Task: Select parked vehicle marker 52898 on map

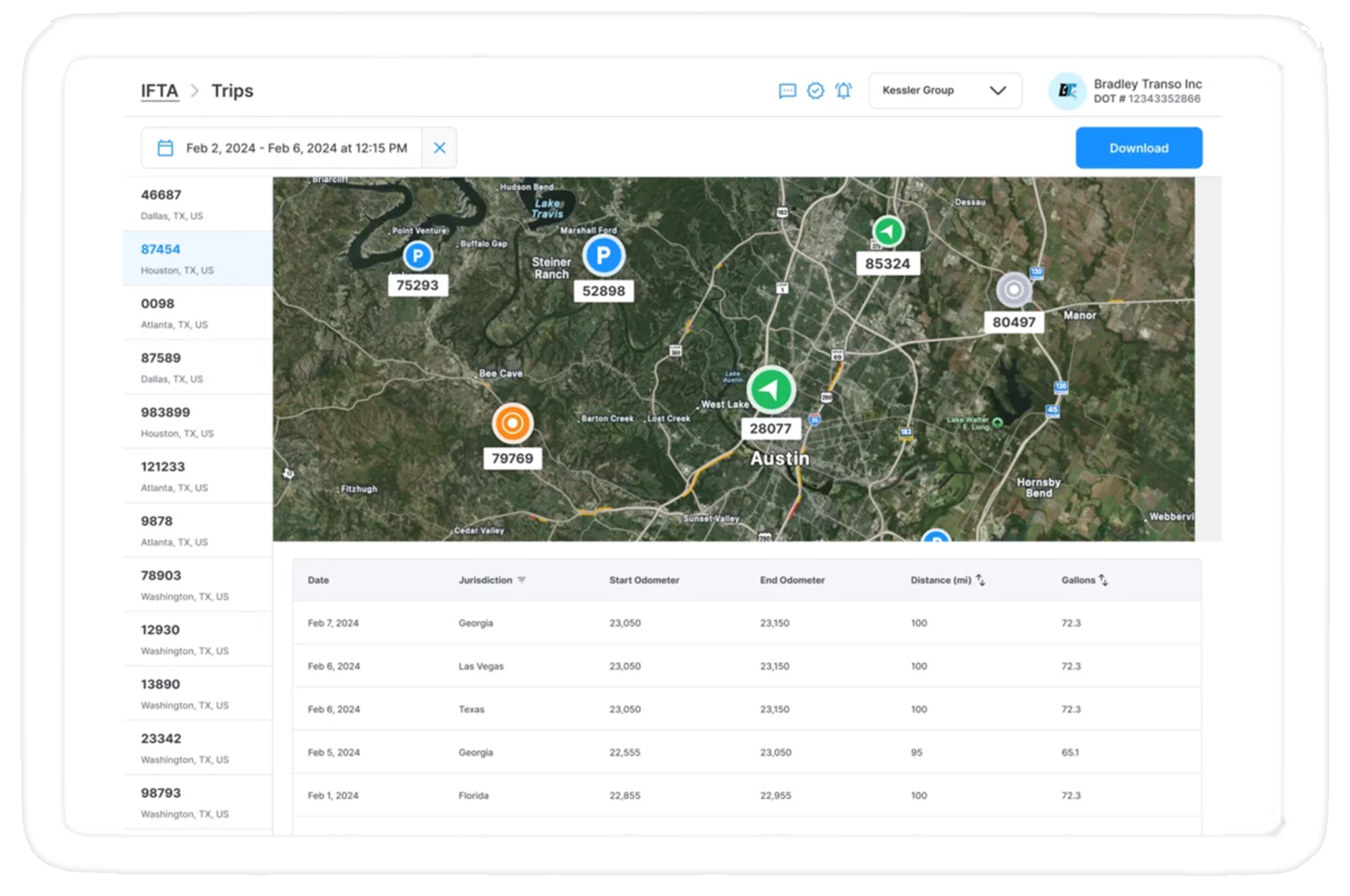Action: 603,256
